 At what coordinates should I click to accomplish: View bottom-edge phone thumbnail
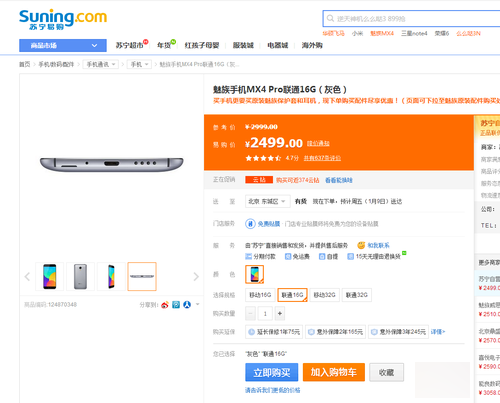142,276
